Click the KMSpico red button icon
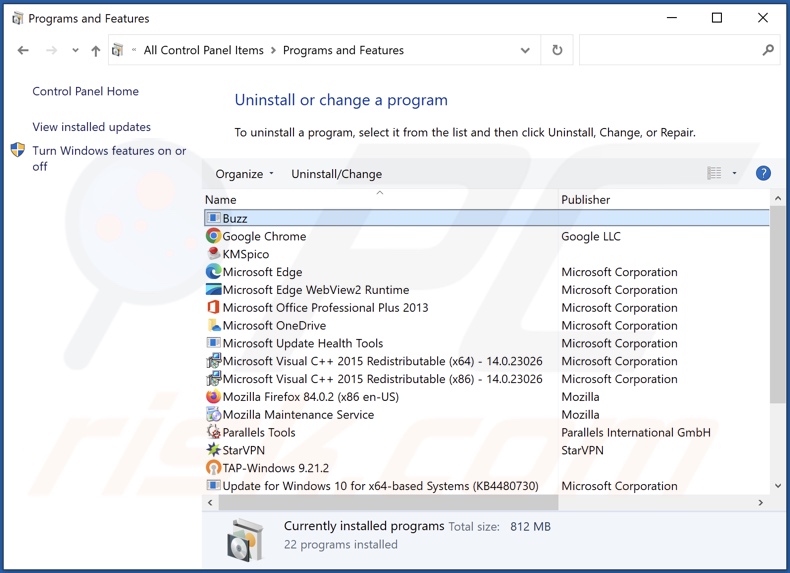 point(214,253)
